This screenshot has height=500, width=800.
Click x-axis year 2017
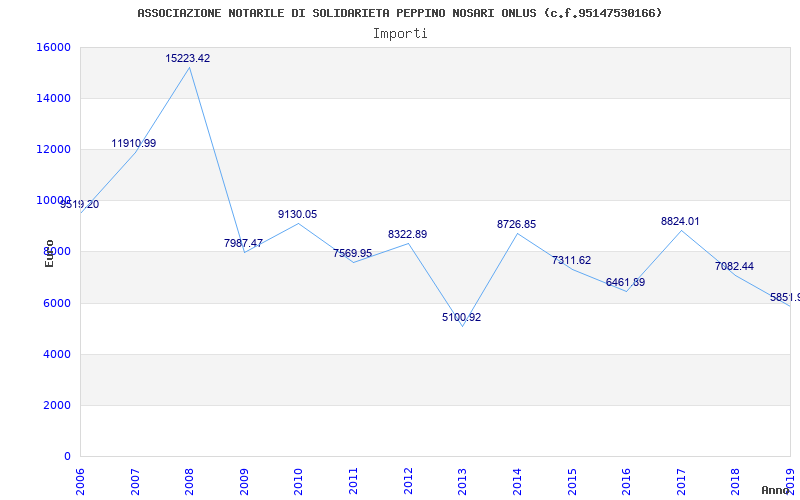click(681, 482)
